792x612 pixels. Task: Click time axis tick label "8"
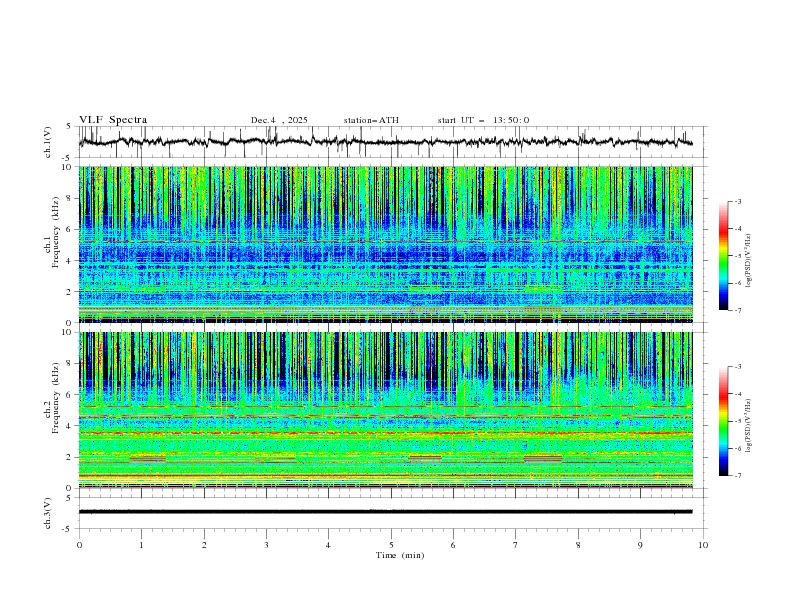click(x=578, y=545)
